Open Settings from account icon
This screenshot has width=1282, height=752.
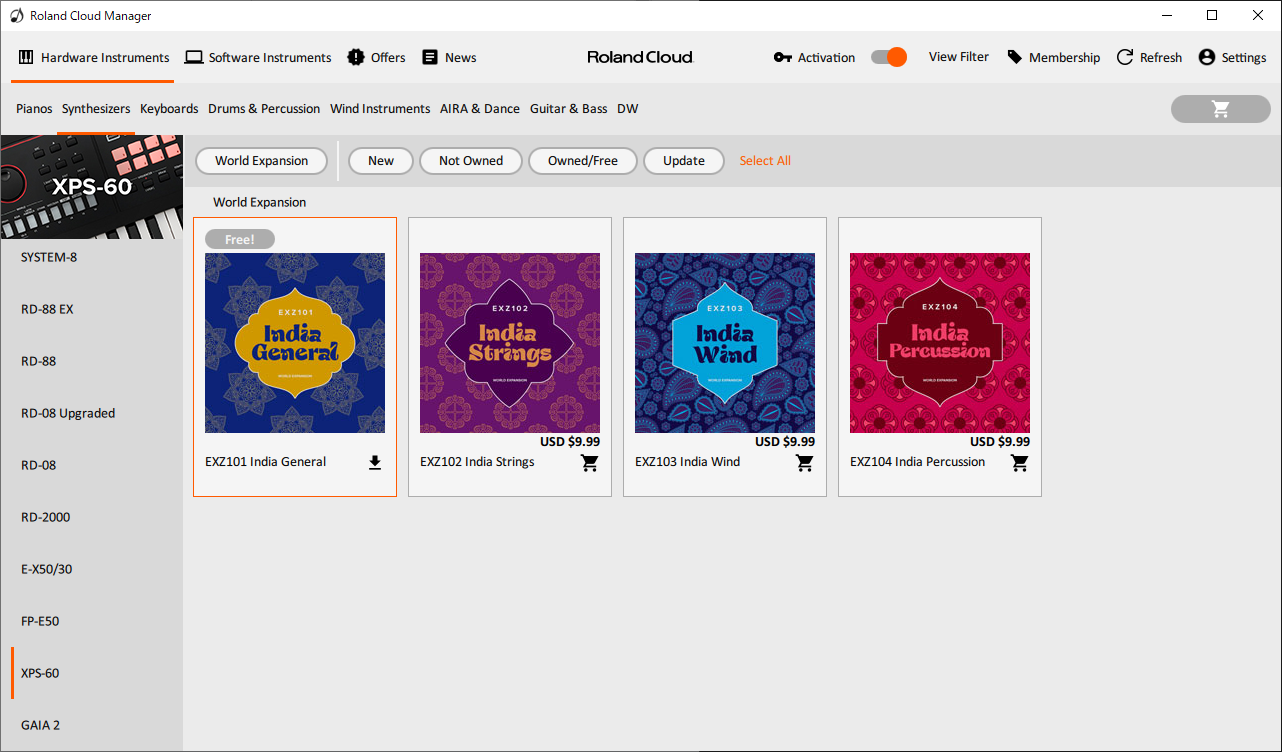pyautogui.click(x=1207, y=57)
